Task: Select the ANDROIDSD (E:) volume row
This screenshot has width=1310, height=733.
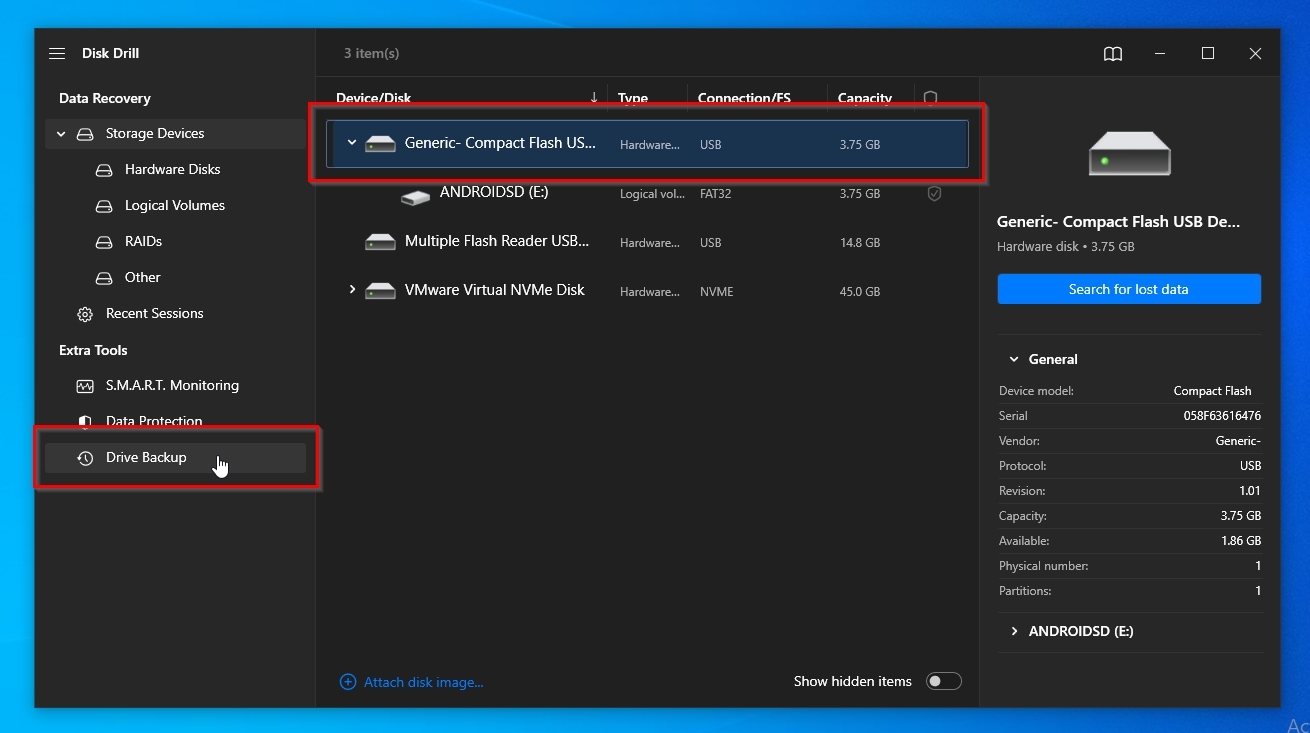Action: (647, 194)
